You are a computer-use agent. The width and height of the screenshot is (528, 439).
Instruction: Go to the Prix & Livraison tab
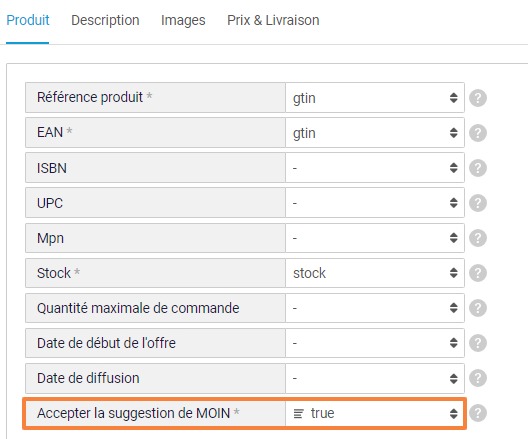[273, 20]
